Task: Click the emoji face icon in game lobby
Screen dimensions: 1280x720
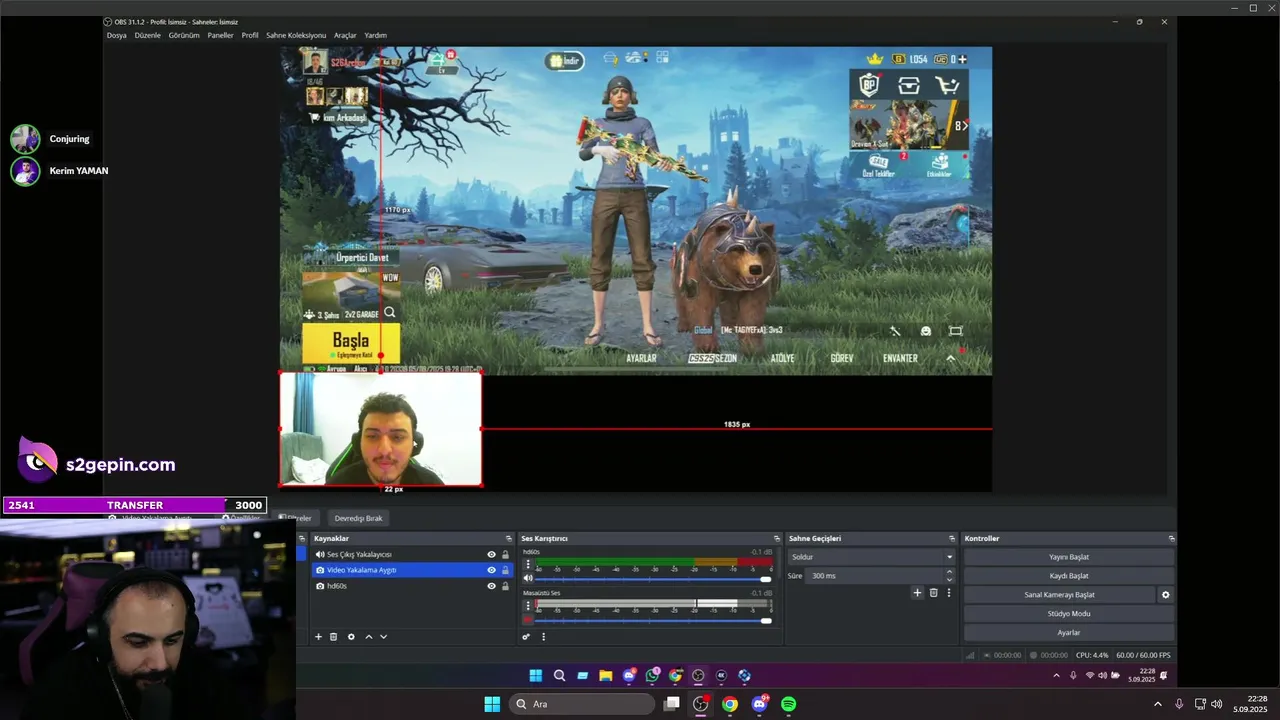Action: [926, 332]
